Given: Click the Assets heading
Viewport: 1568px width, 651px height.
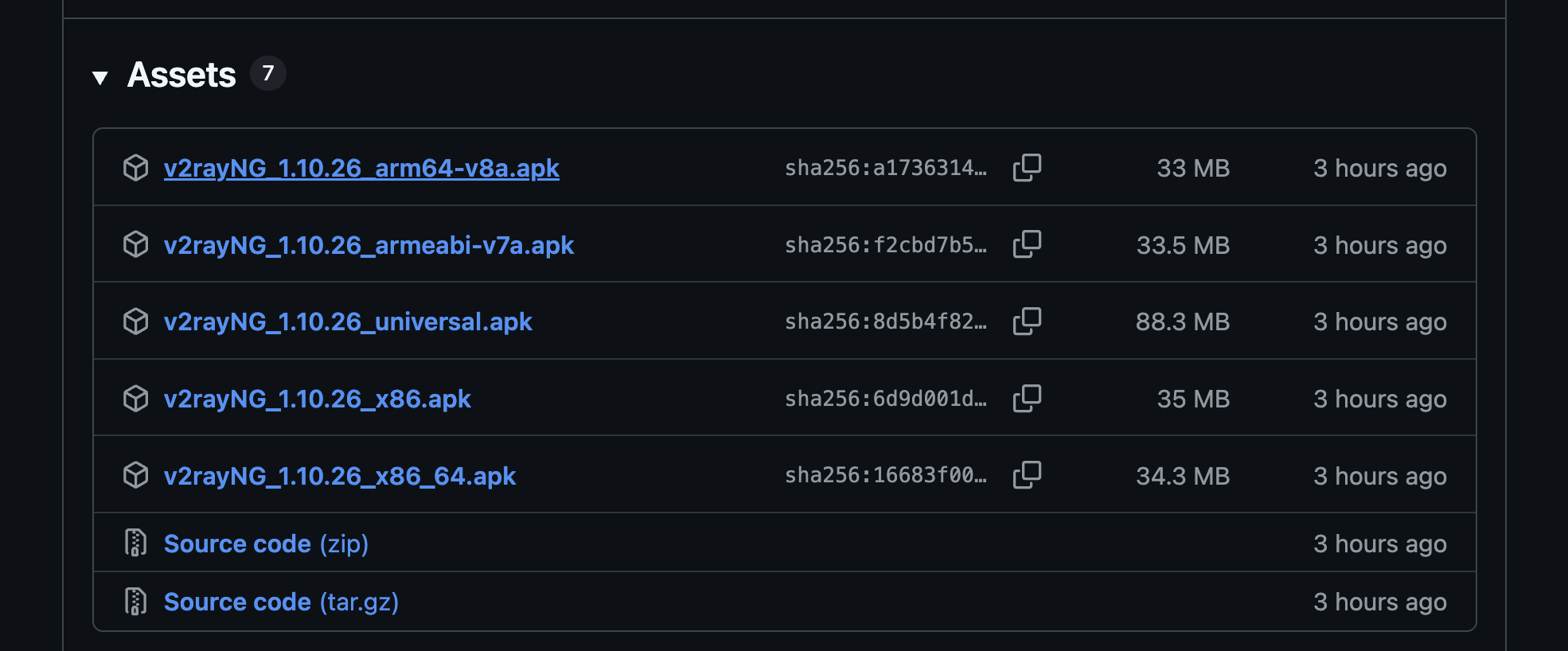Looking at the screenshot, I should click(181, 75).
